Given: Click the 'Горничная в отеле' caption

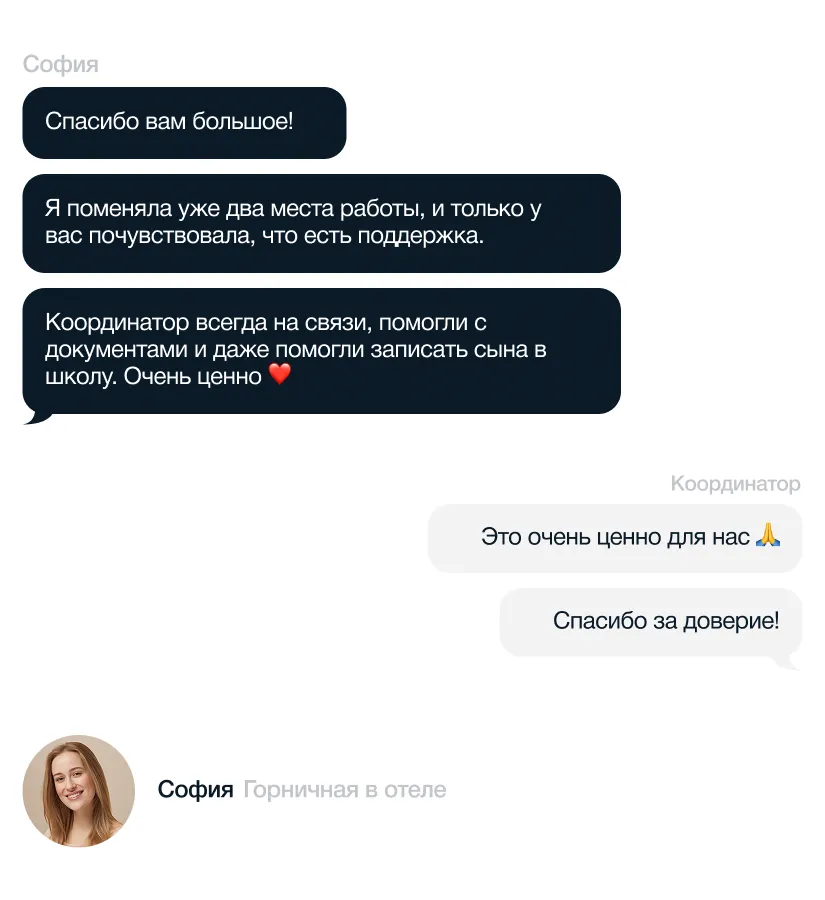Looking at the screenshot, I should [x=345, y=790].
